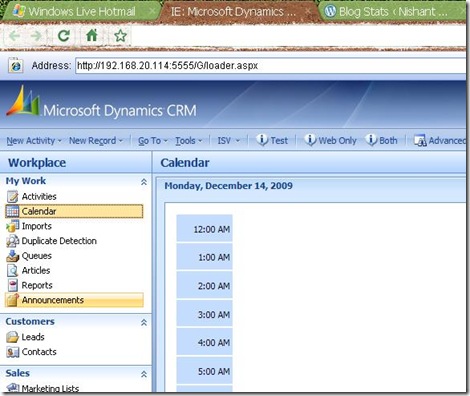Open Imports from My Work
The height and width of the screenshot is (396, 470).
[37, 226]
